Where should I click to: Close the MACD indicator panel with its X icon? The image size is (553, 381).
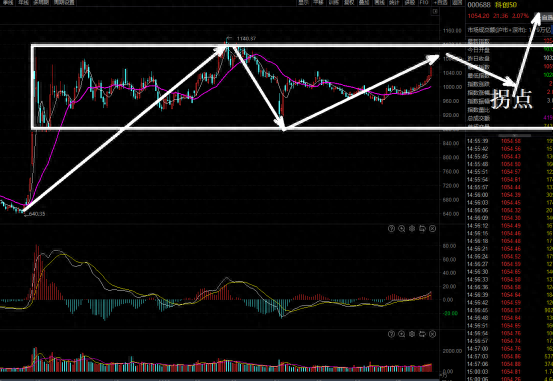click(x=432, y=229)
